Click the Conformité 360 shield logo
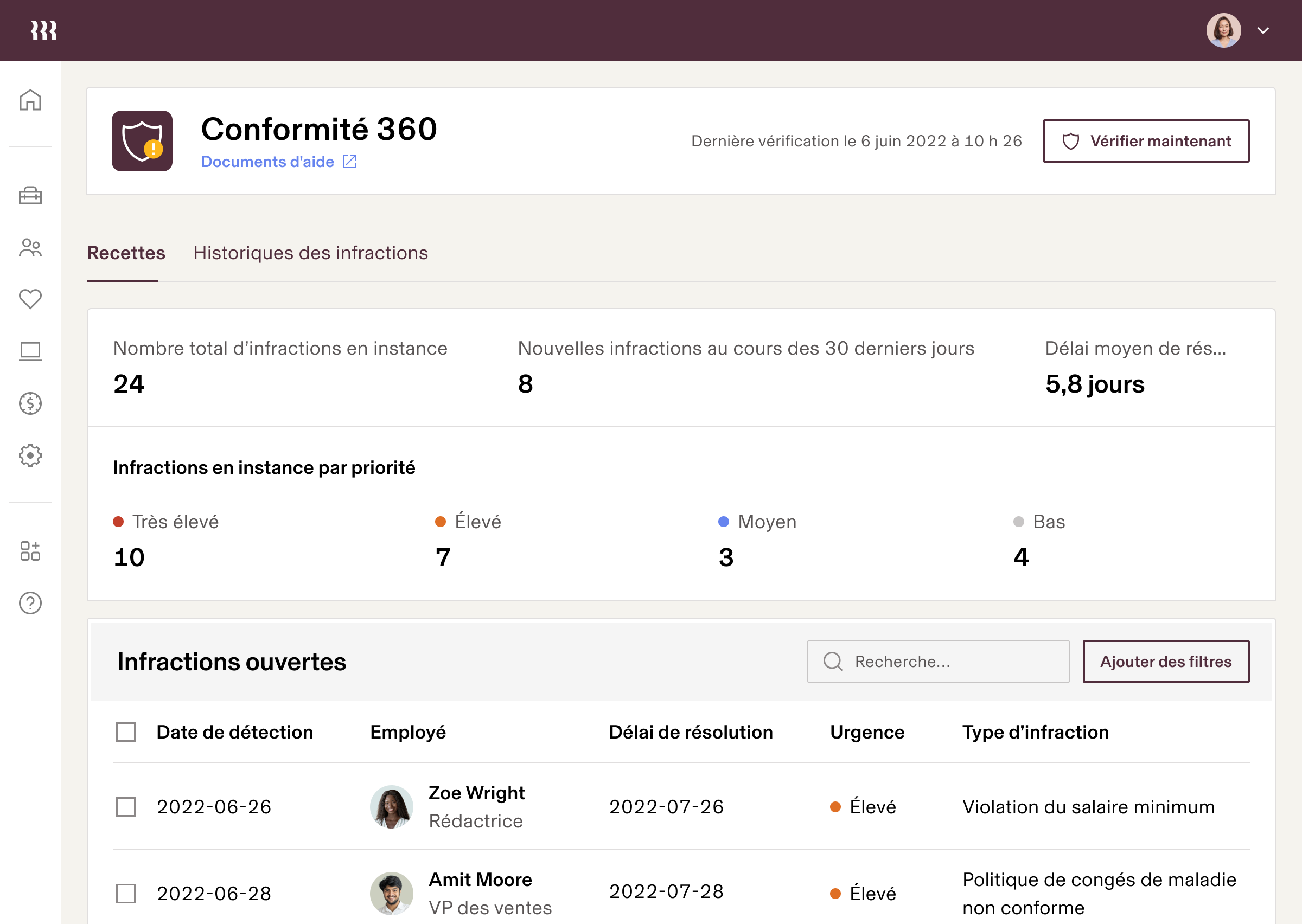The image size is (1302, 924). 142,141
